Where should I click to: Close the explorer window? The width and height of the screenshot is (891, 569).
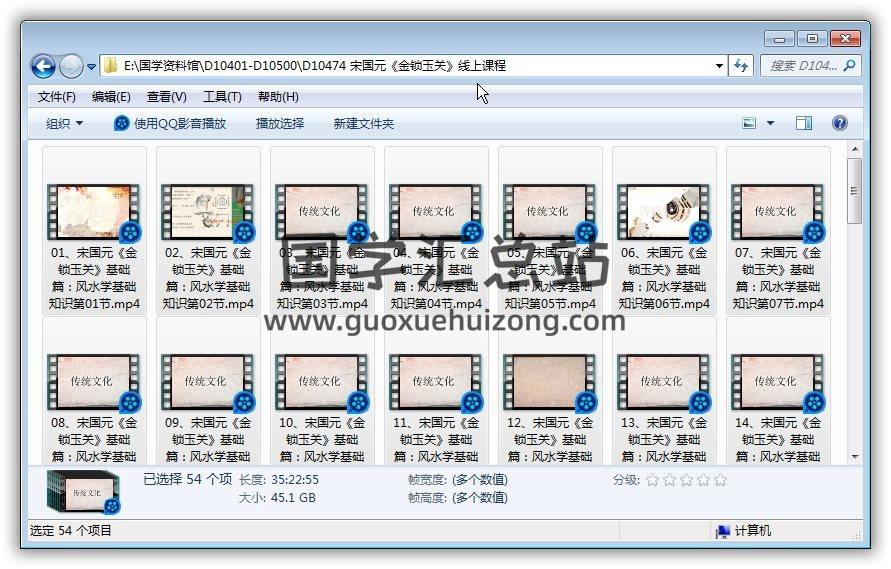click(x=845, y=39)
